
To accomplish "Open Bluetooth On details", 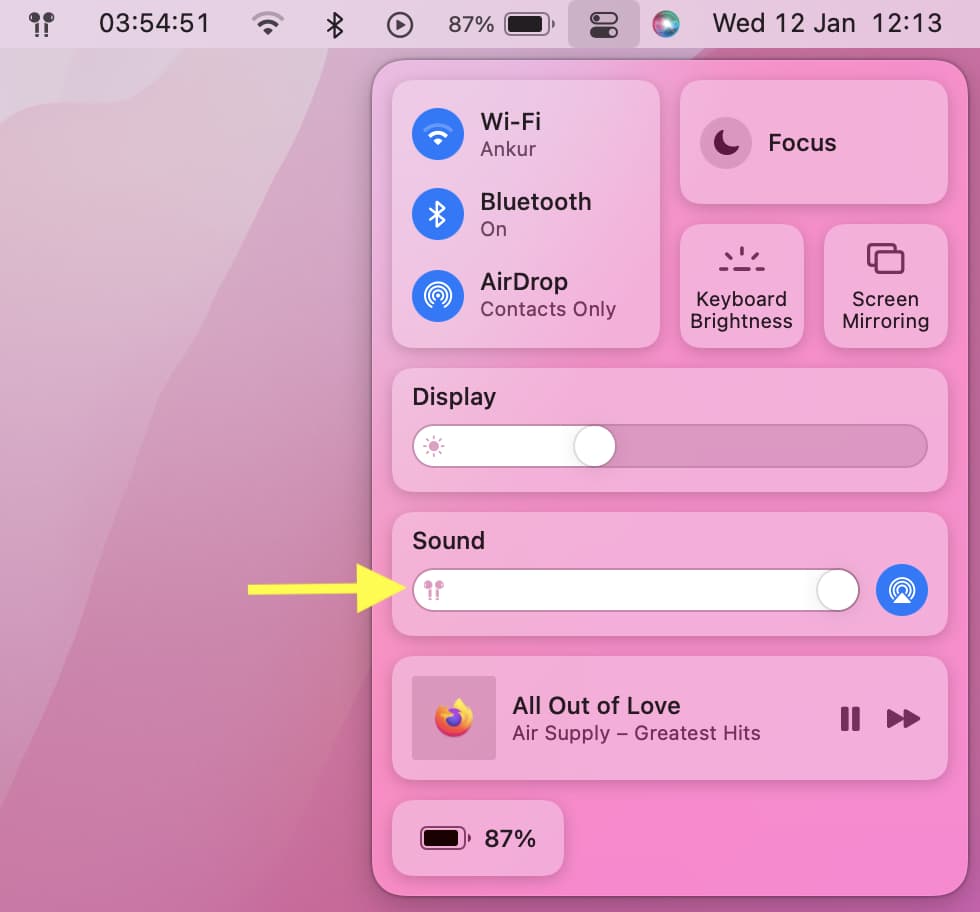I will (536, 214).
